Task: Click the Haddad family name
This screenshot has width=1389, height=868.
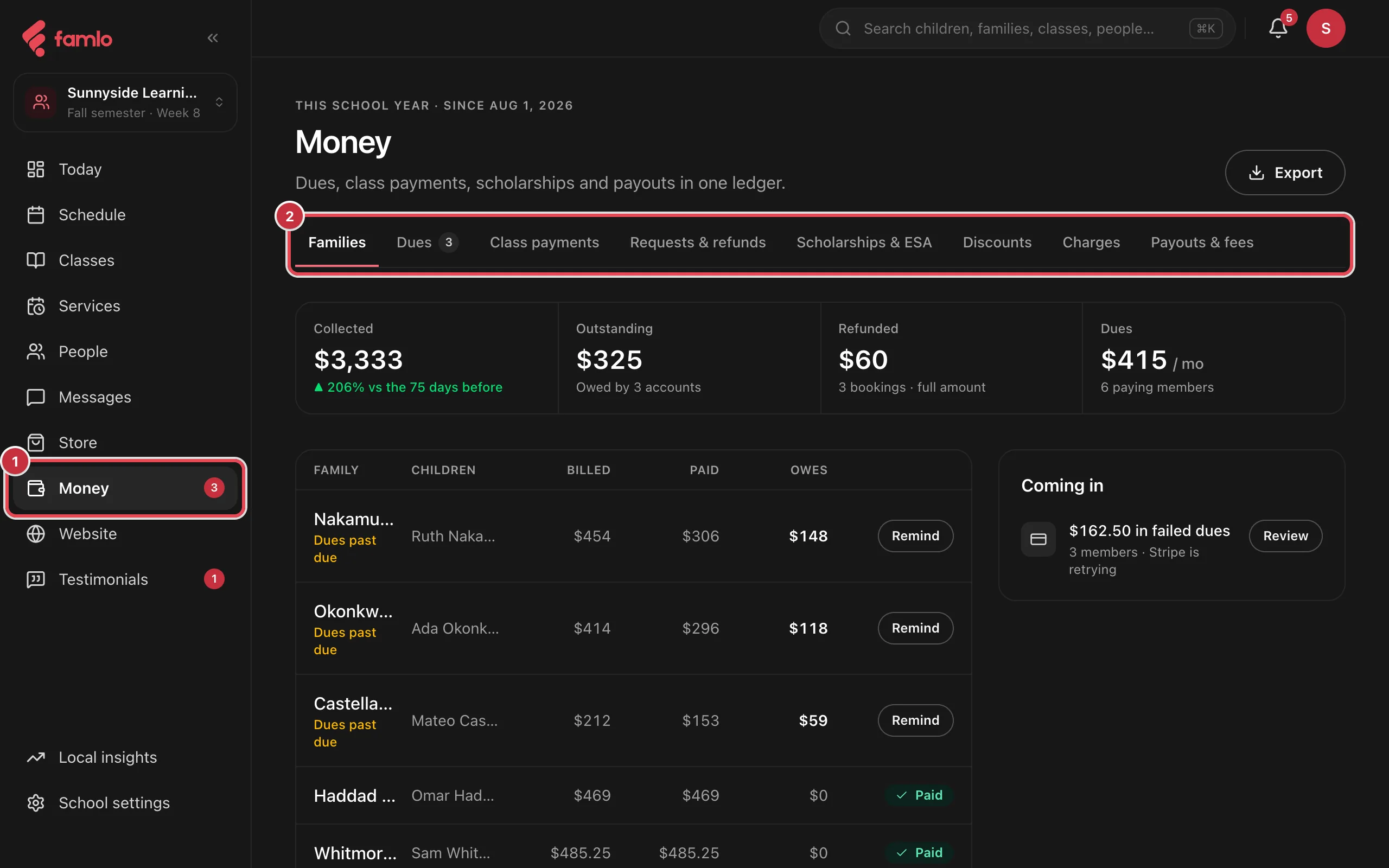Action: 354,796
